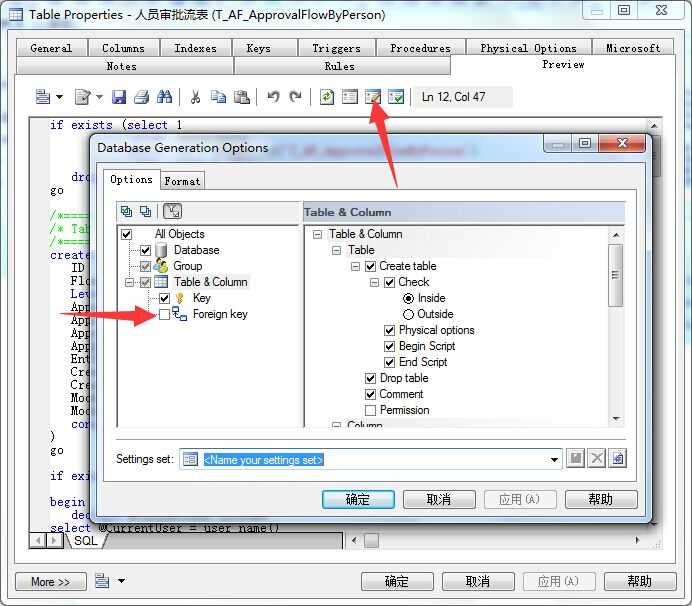Switch to the Format tab

click(x=182, y=181)
